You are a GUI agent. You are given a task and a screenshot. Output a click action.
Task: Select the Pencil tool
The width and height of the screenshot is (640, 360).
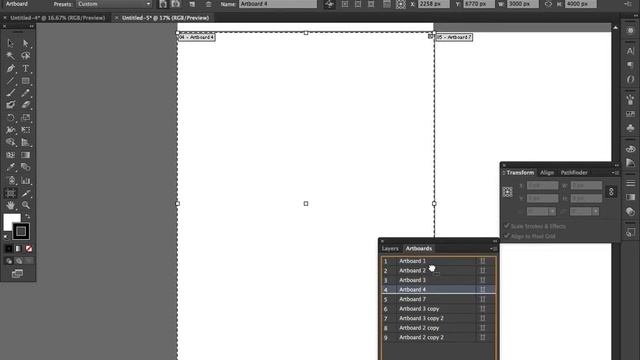(x=26, y=93)
